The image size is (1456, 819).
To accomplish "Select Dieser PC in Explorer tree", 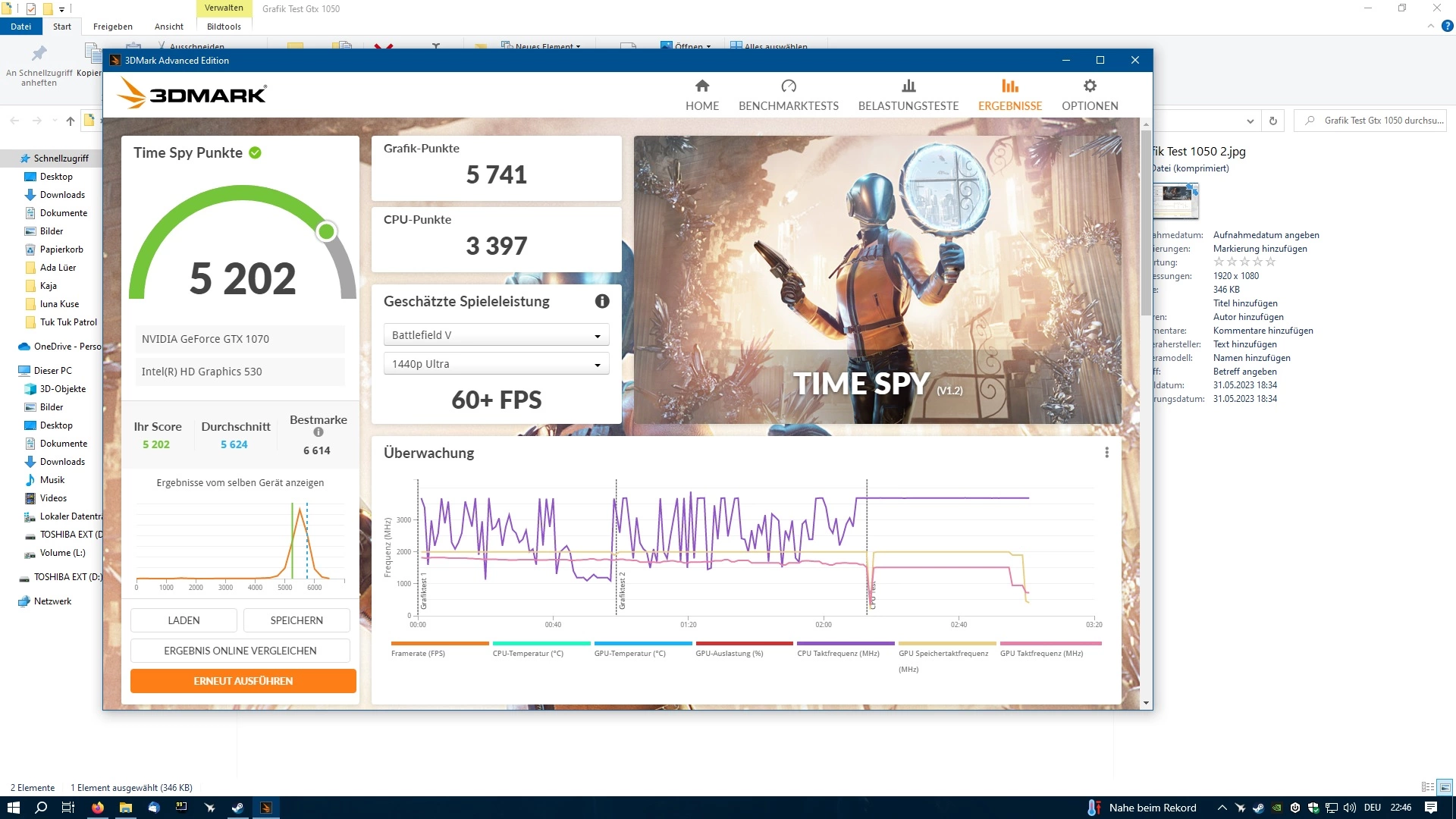I will click(52, 371).
